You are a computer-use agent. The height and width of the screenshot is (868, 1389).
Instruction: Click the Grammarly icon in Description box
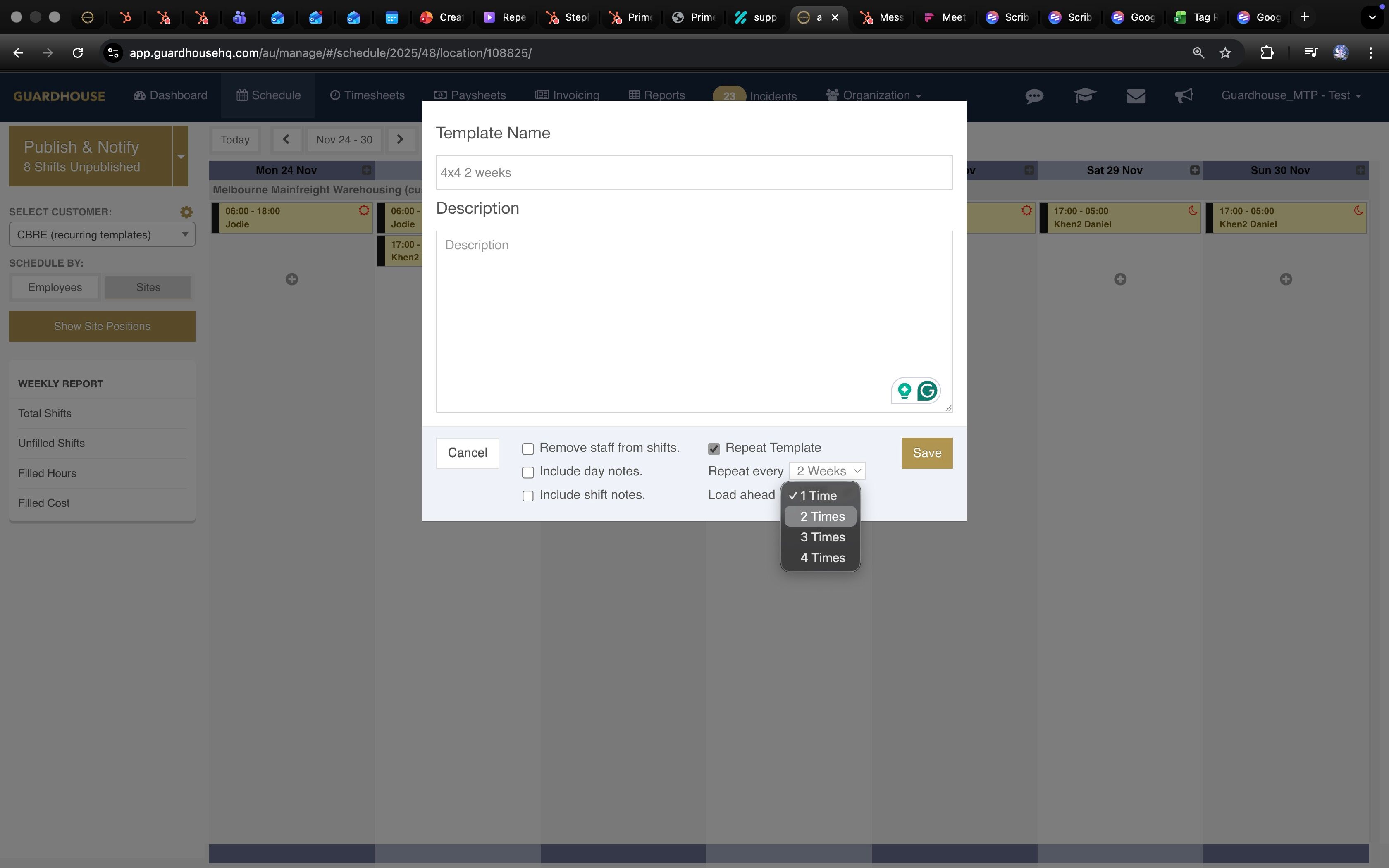(927, 391)
